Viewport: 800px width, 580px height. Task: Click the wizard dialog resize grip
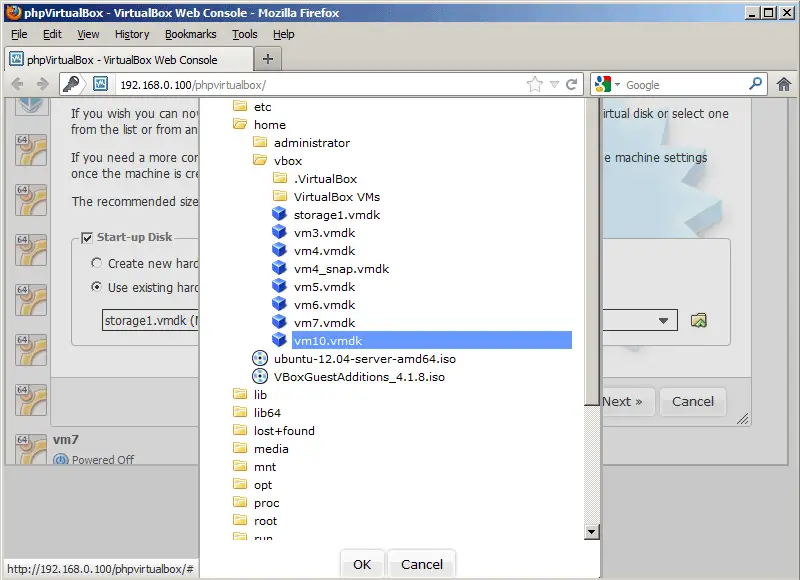pos(742,419)
